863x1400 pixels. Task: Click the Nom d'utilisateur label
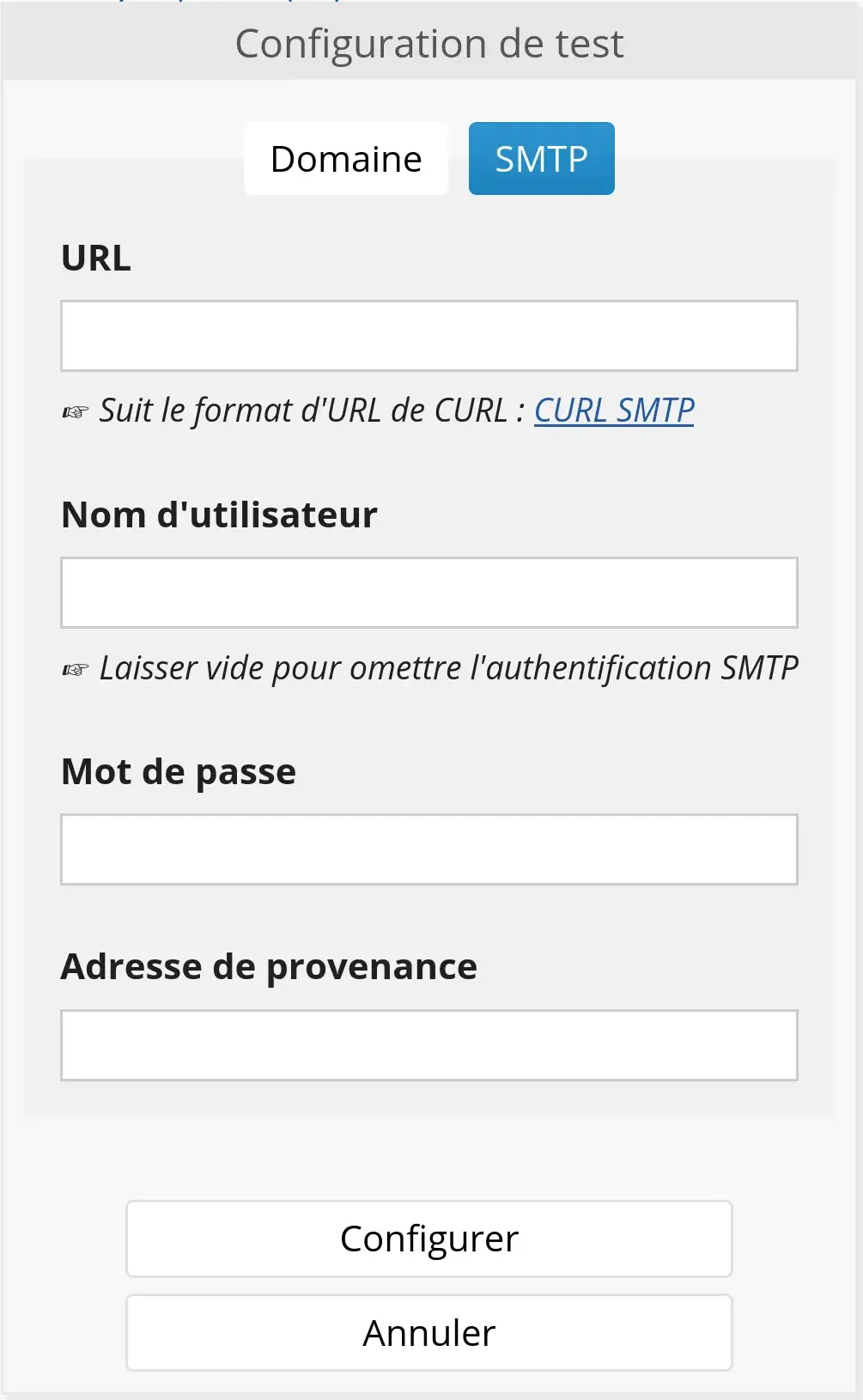click(x=219, y=515)
